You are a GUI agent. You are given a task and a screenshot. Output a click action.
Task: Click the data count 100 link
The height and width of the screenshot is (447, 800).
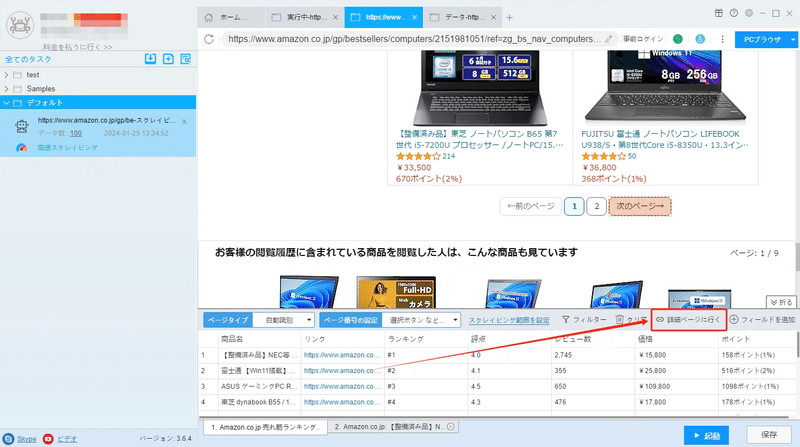(x=76, y=133)
